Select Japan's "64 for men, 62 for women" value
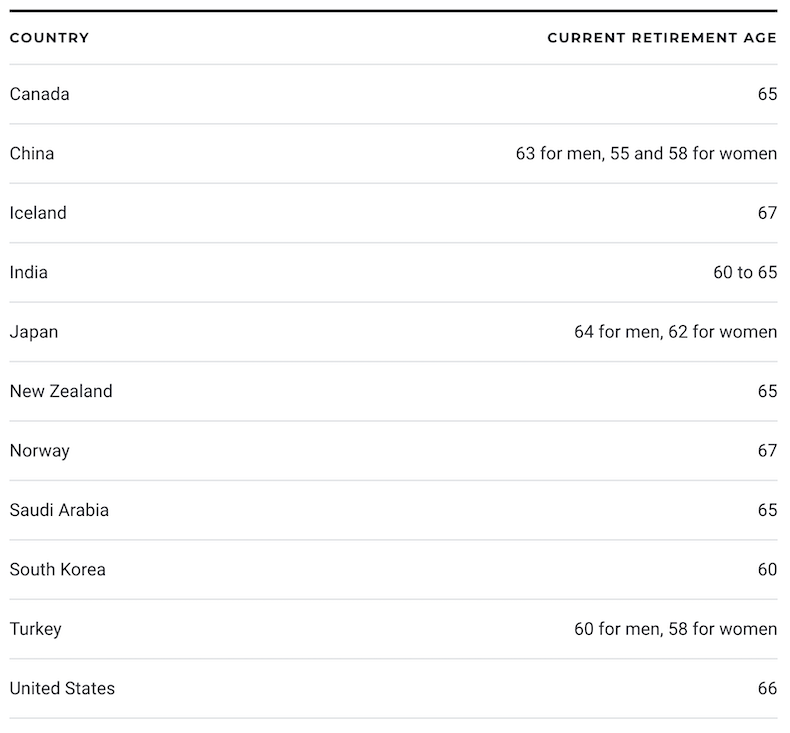790x733 pixels. [675, 332]
